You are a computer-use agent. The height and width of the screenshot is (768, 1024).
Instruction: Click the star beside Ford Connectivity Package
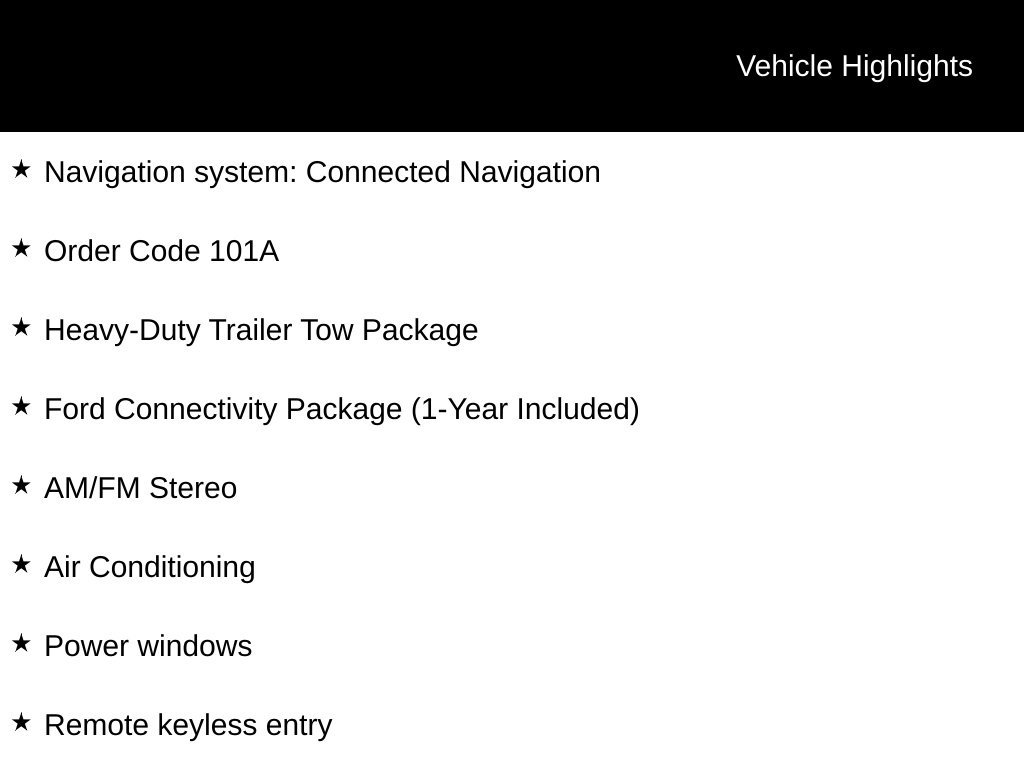point(21,407)
